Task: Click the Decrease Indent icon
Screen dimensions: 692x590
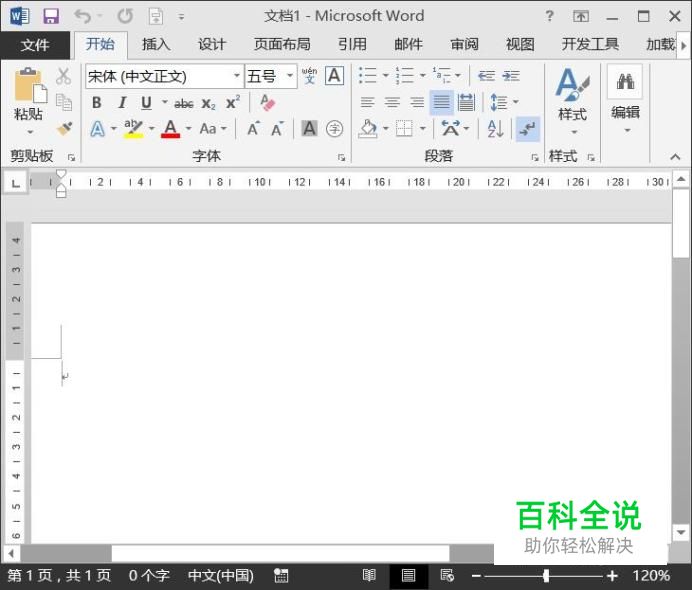Action: (486, 76)
